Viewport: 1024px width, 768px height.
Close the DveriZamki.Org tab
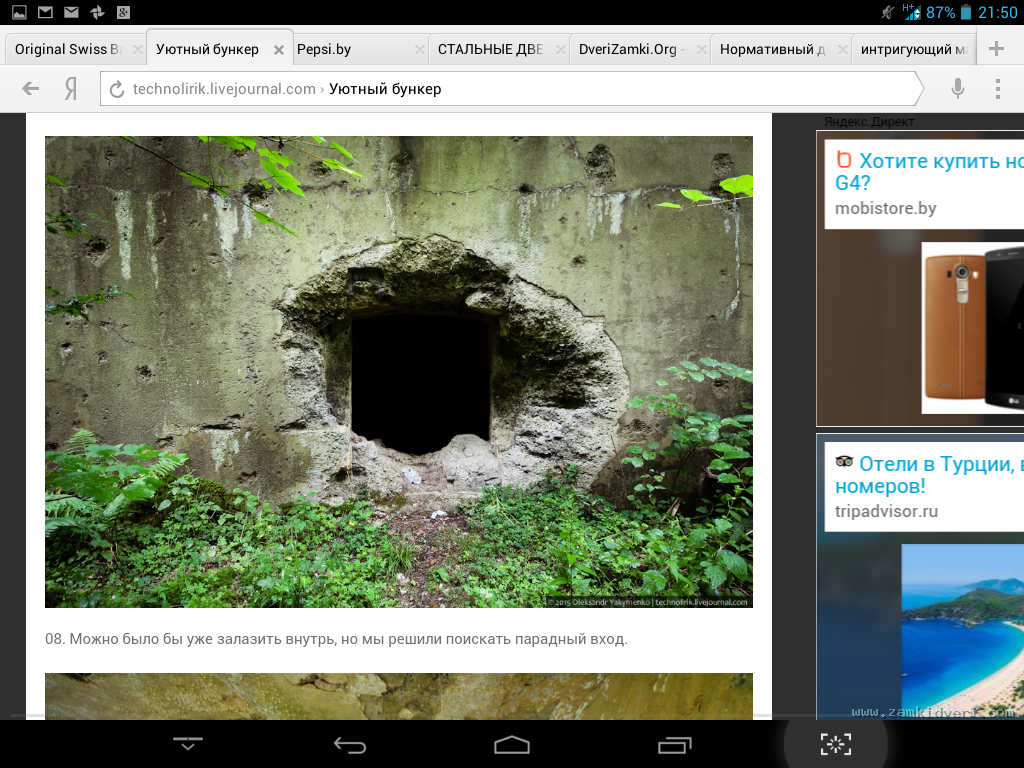[x=701, y=50]
